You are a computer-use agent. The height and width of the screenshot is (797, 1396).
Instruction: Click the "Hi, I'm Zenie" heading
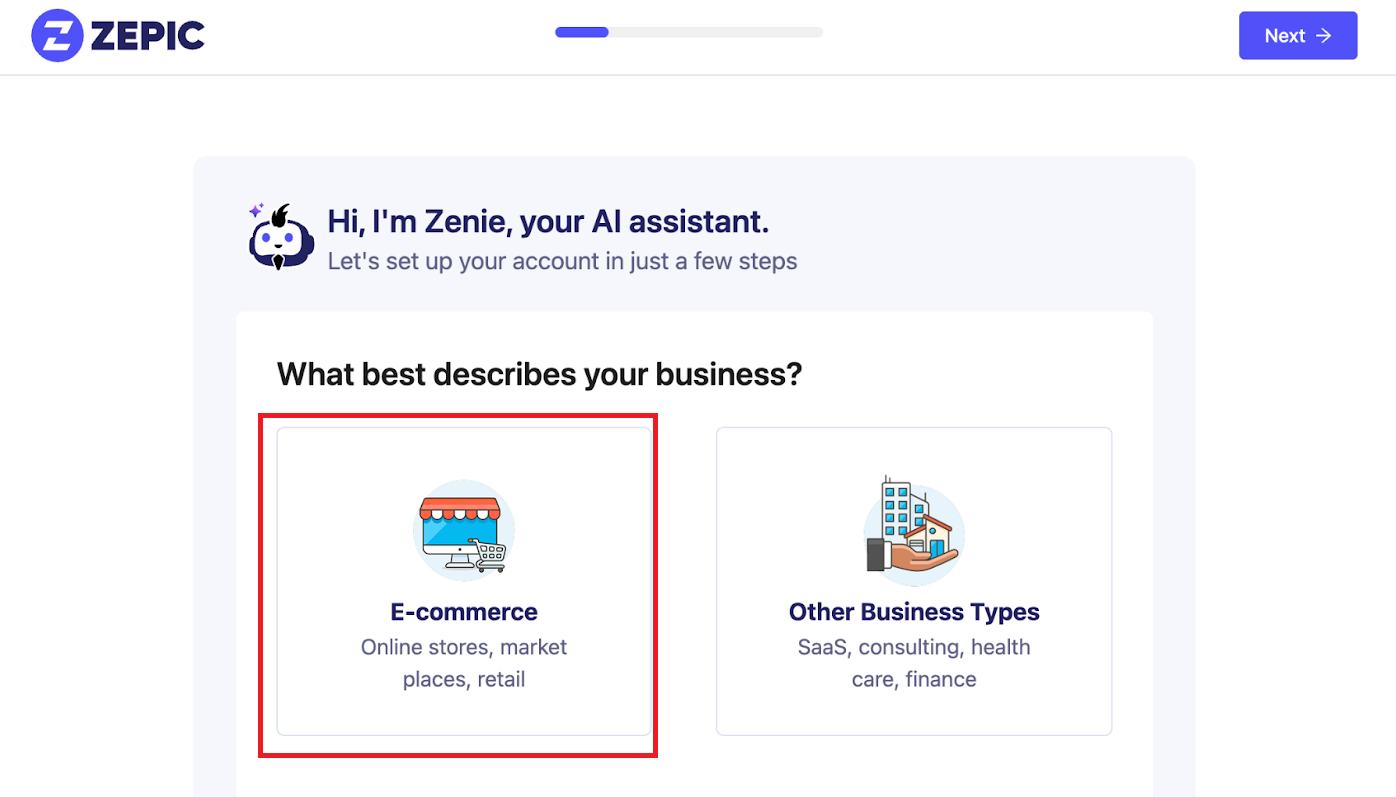pos(548,222)
